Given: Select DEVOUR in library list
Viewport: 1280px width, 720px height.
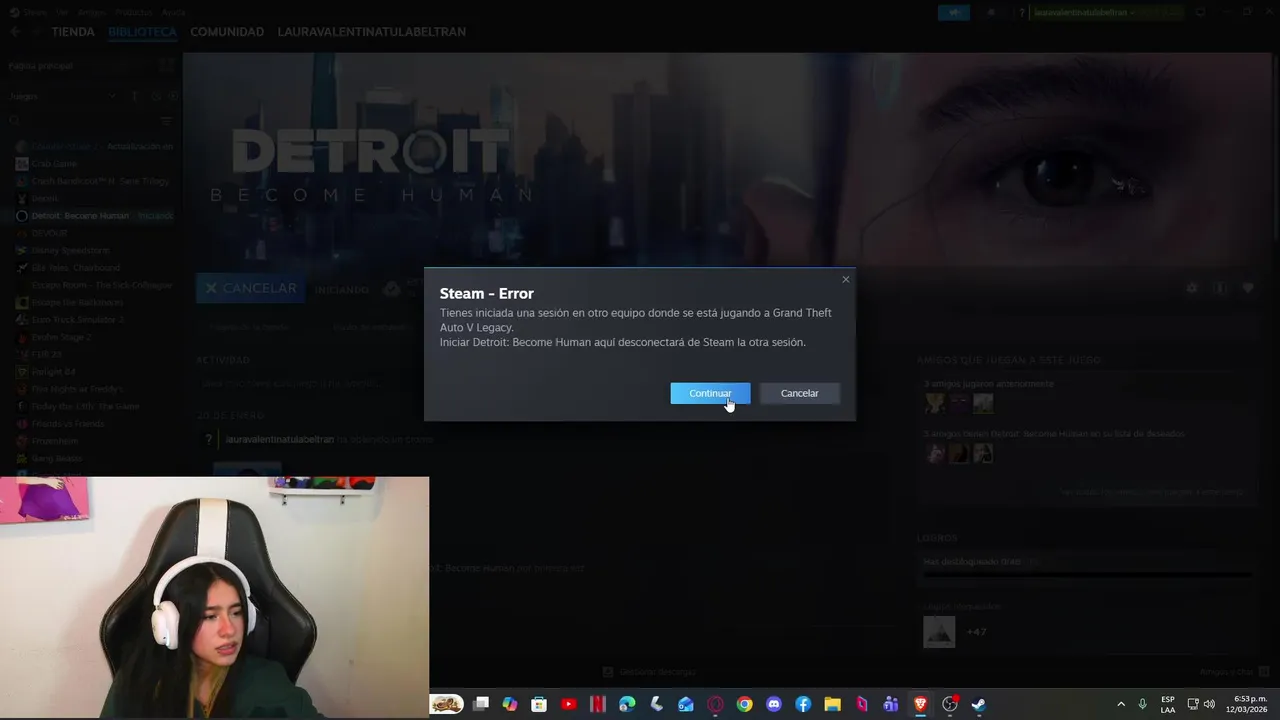Looking at the screenshot, I should pos(49,233).
